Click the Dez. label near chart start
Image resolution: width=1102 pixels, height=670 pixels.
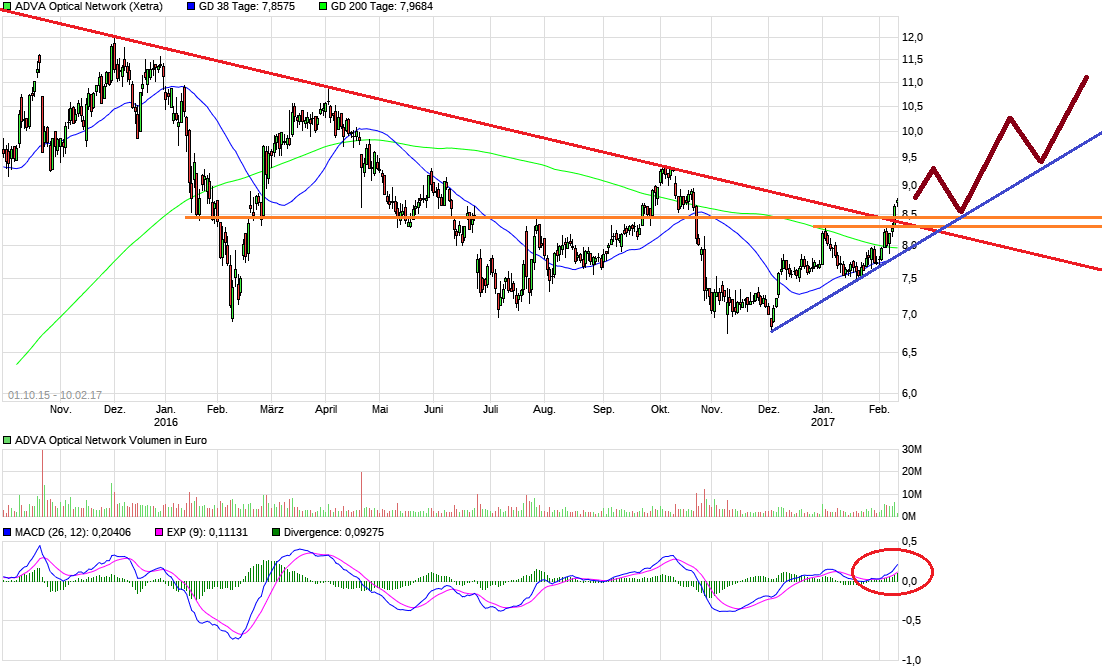[x=114, y=410]
